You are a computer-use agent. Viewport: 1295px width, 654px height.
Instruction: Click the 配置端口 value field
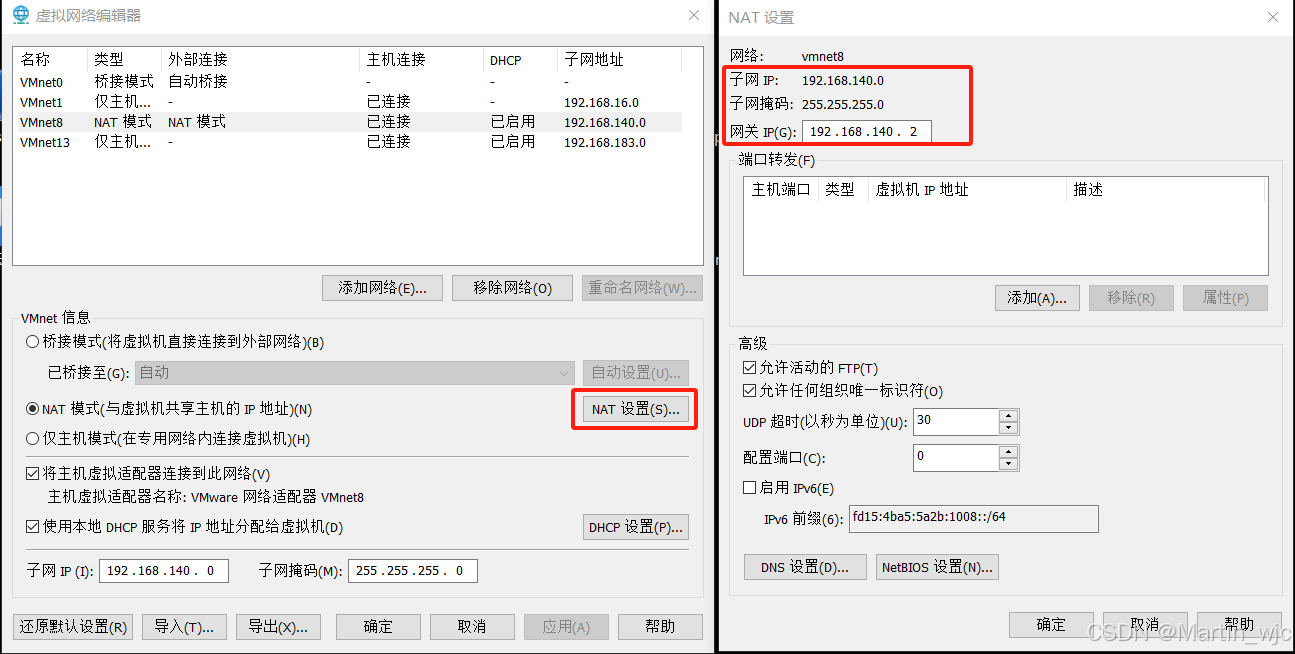coord(956,458)
